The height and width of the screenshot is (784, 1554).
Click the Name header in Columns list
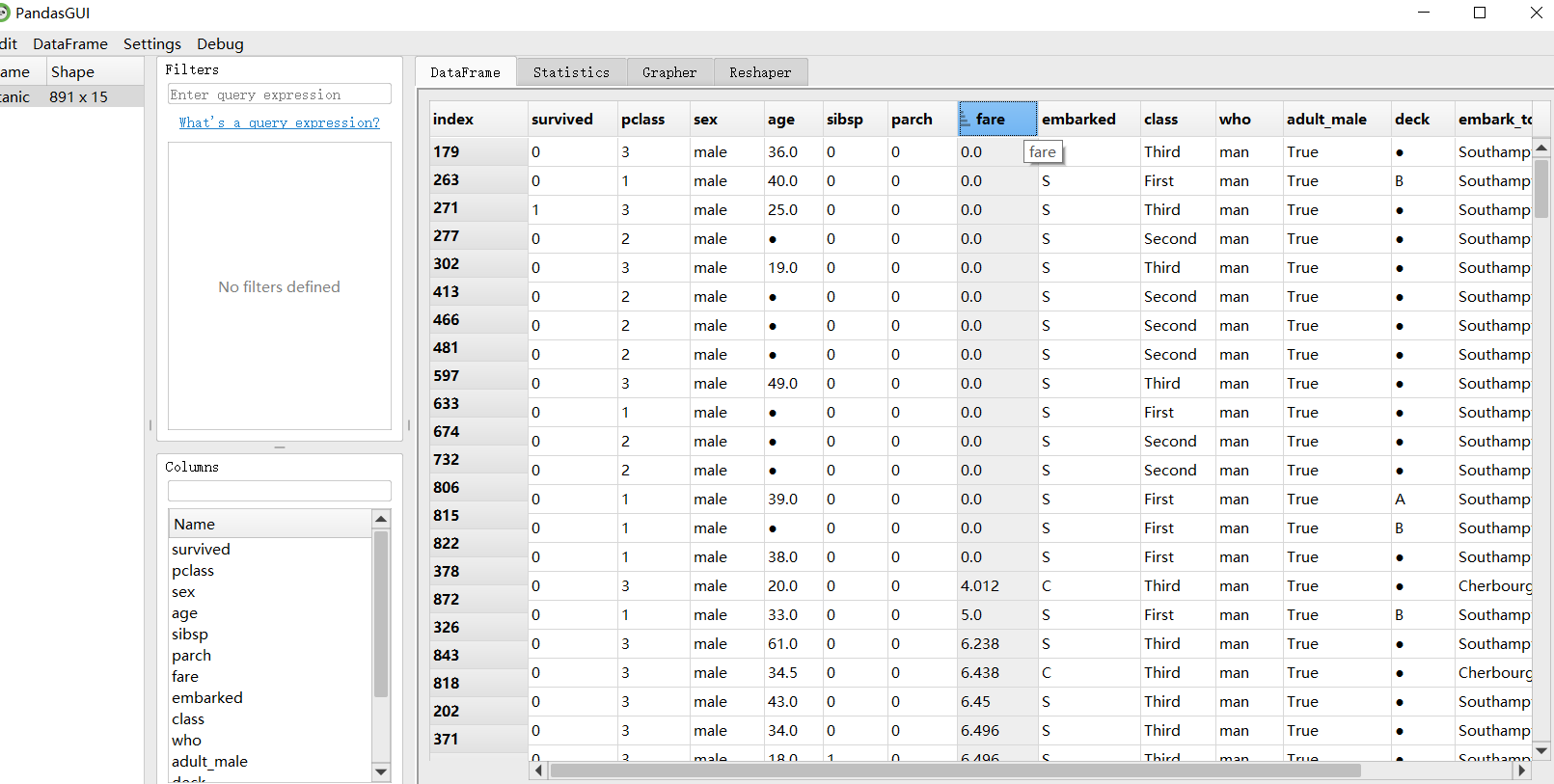click(270, 524)
